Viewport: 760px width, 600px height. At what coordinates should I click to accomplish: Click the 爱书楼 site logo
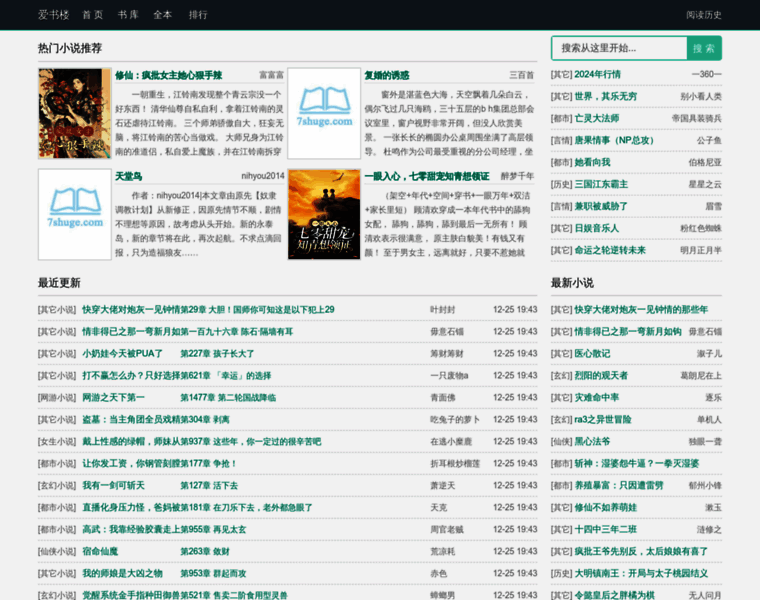(x=54, y=15)
